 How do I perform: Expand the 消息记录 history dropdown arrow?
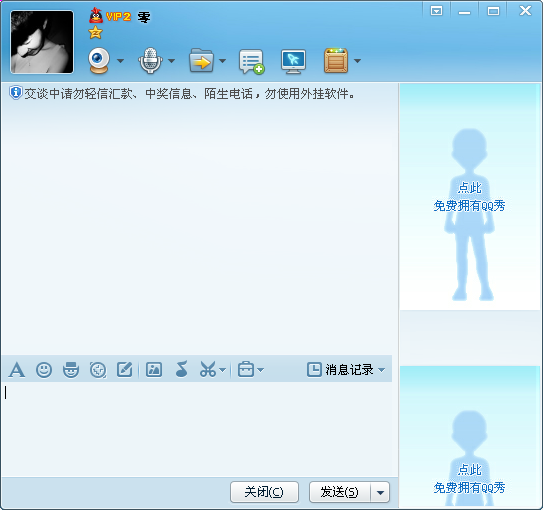382,370
